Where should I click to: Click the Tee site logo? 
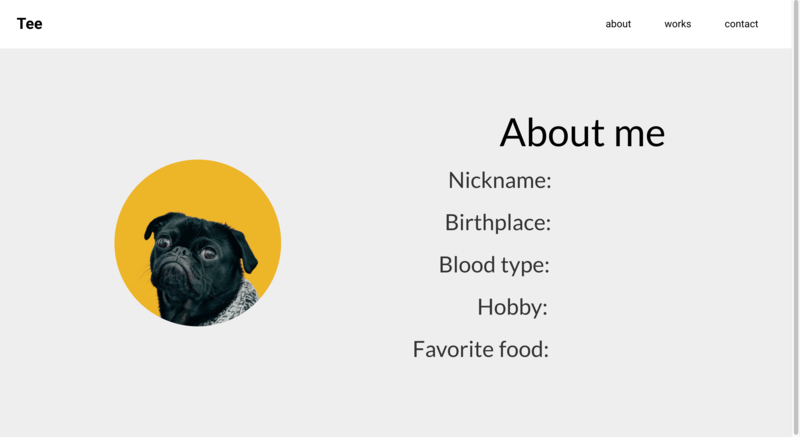(30, 24)
